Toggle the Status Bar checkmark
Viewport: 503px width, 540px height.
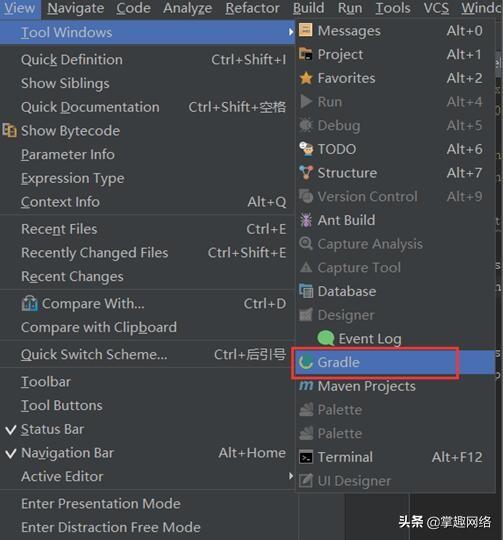click(x=11, y=429)
